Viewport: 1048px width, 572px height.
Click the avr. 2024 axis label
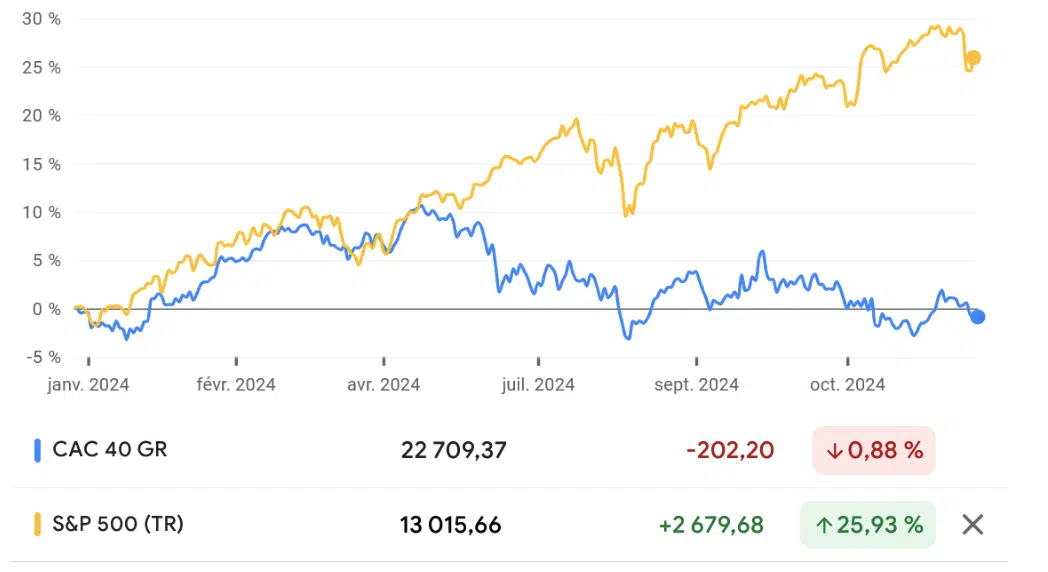pos(385,385)
